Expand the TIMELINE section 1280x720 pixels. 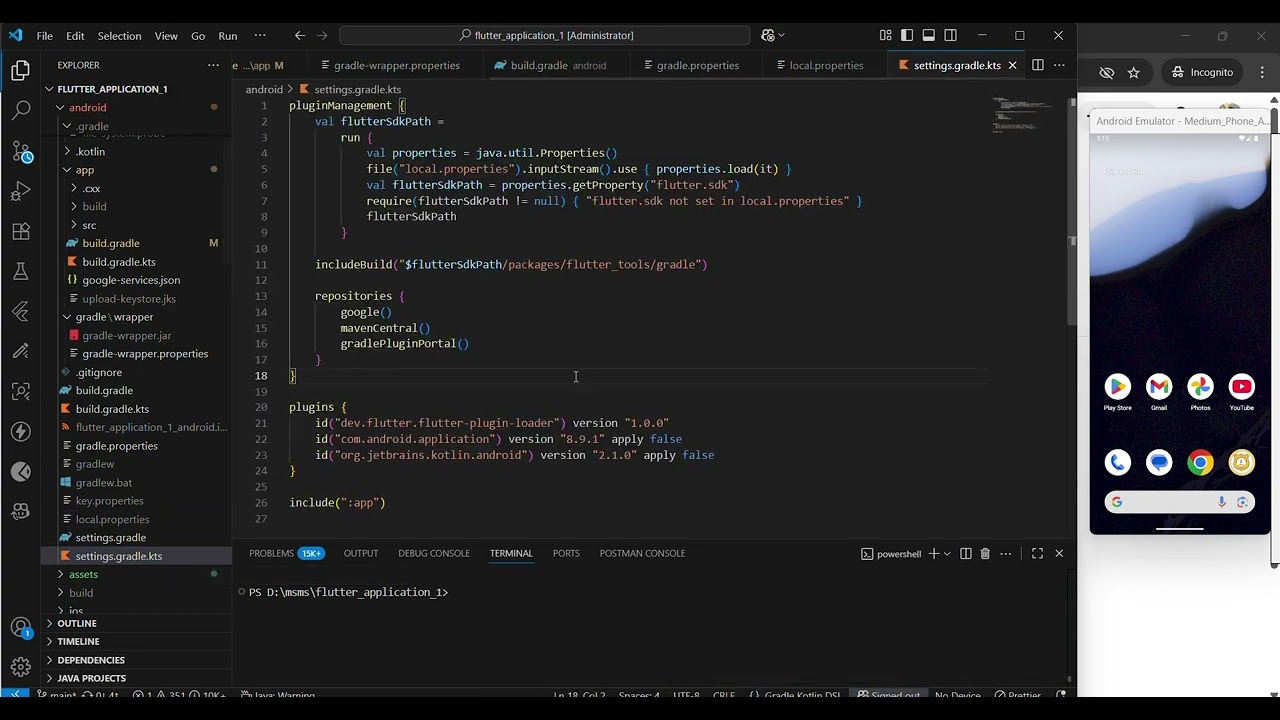(78, 641)
